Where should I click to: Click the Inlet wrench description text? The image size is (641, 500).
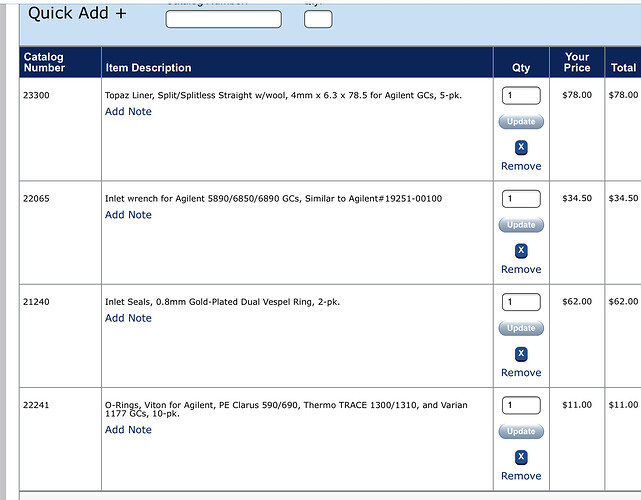(273, 199)
